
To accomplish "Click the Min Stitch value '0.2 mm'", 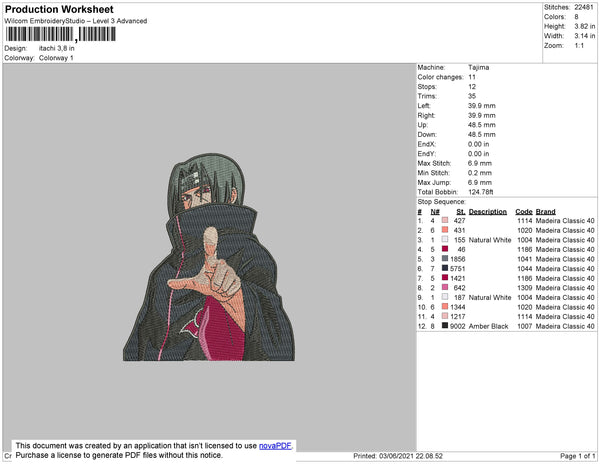I will coord(480,173).
